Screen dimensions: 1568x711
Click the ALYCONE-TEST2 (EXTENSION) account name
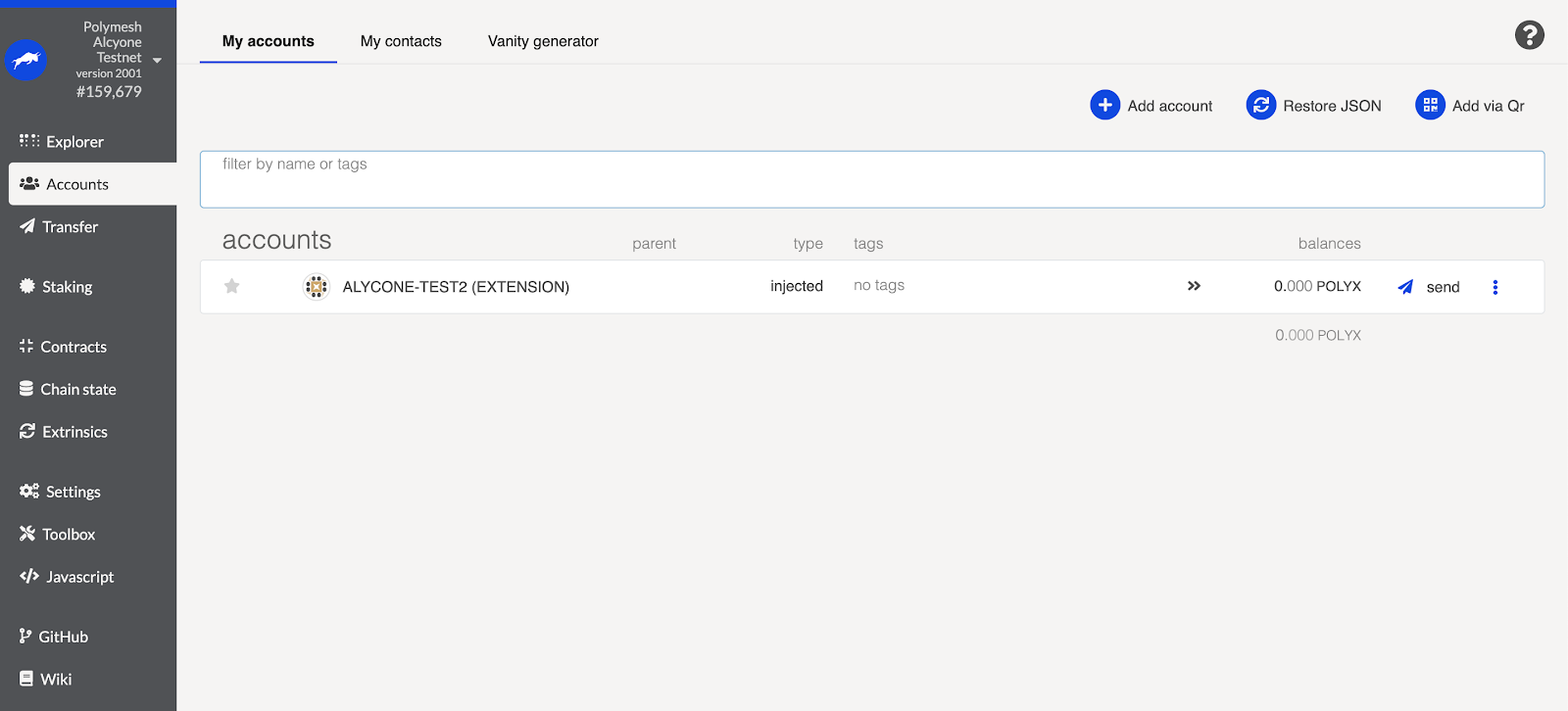[456, 287]
